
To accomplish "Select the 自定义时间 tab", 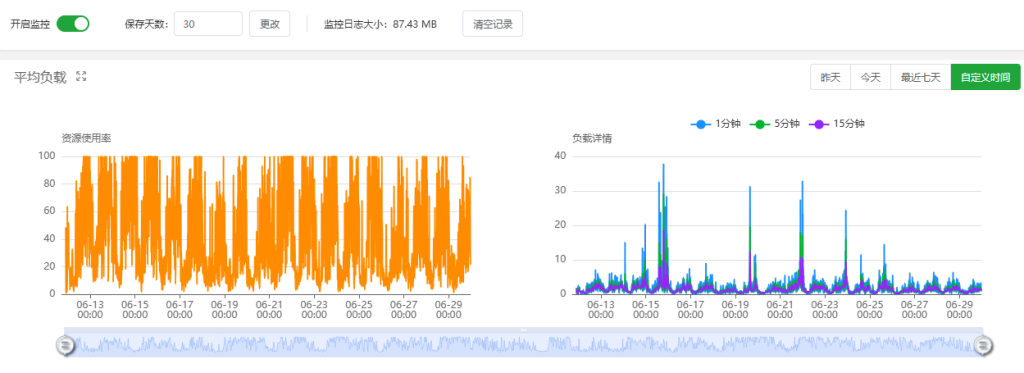I will [x=985, y=77].
